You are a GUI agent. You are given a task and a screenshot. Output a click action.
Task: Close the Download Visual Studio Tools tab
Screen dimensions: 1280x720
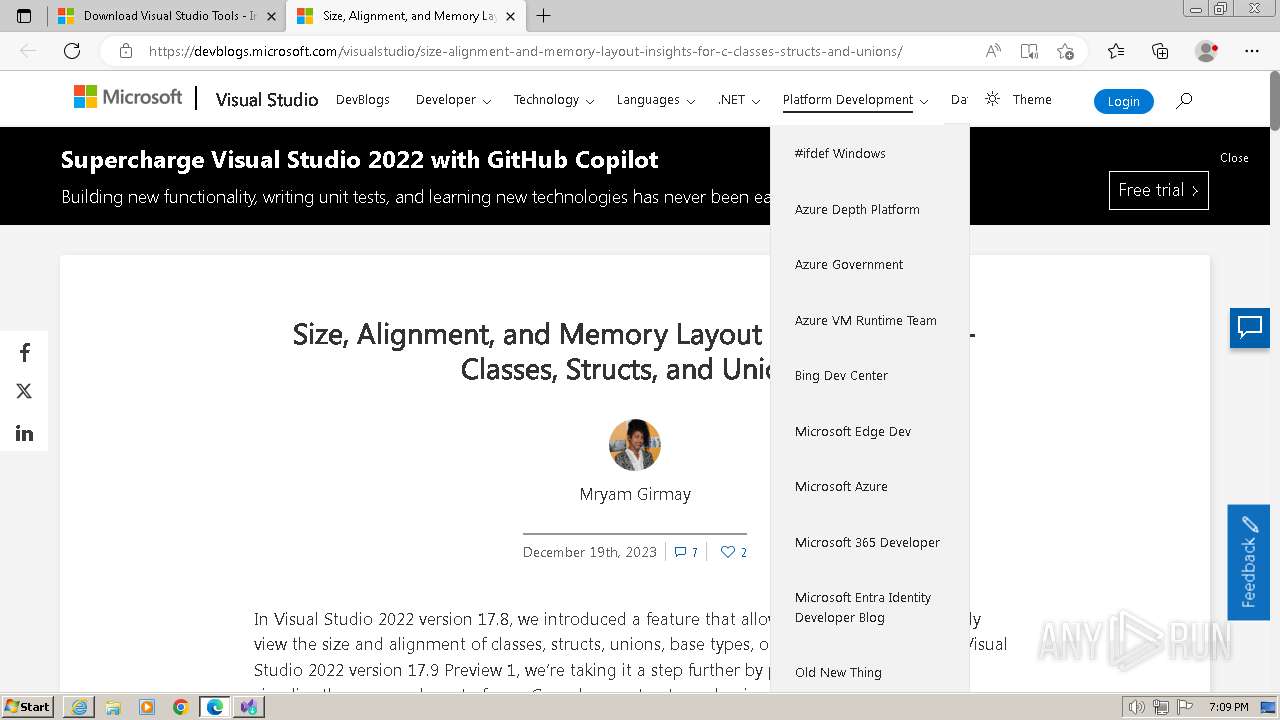coord(271,16)
